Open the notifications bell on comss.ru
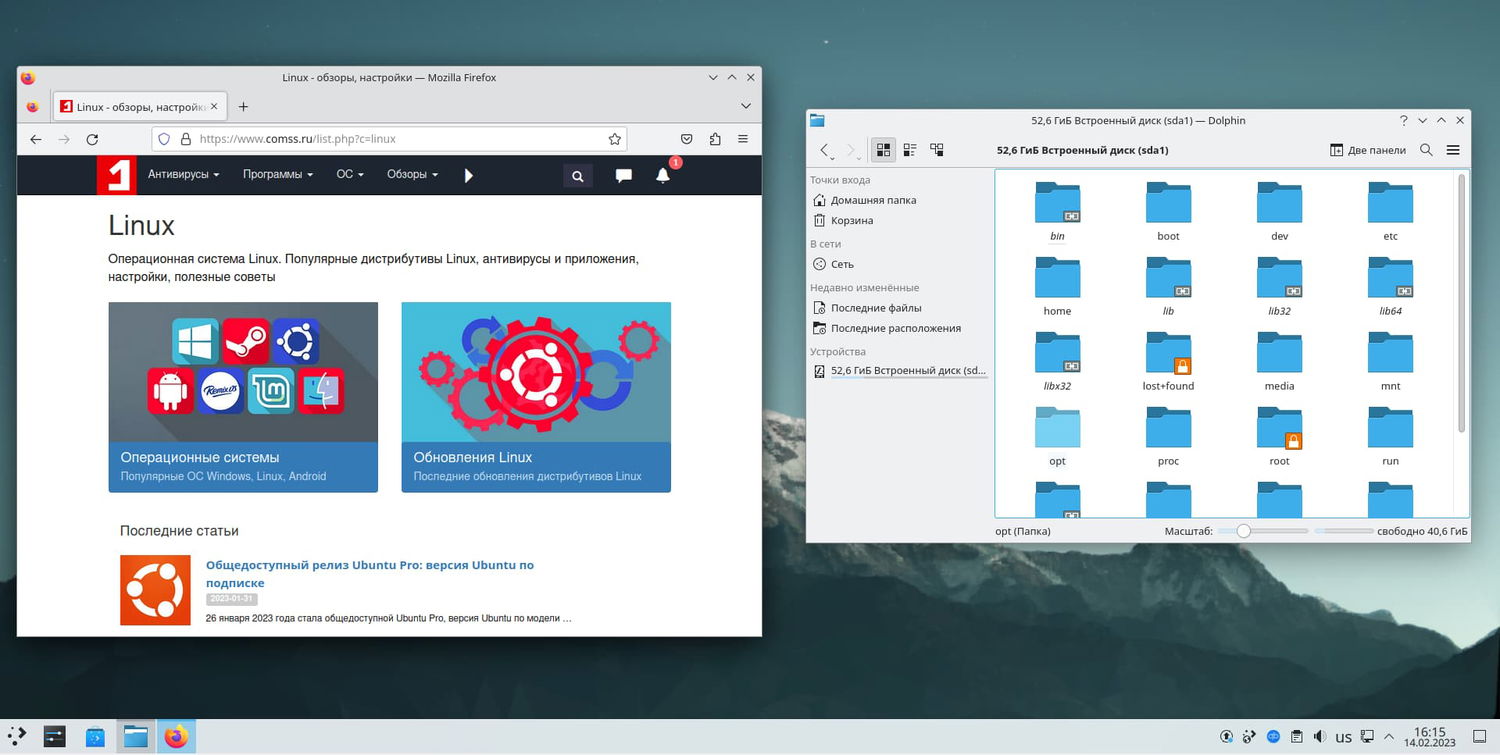Screen dimensions: 1500x755 pos(663,175)
